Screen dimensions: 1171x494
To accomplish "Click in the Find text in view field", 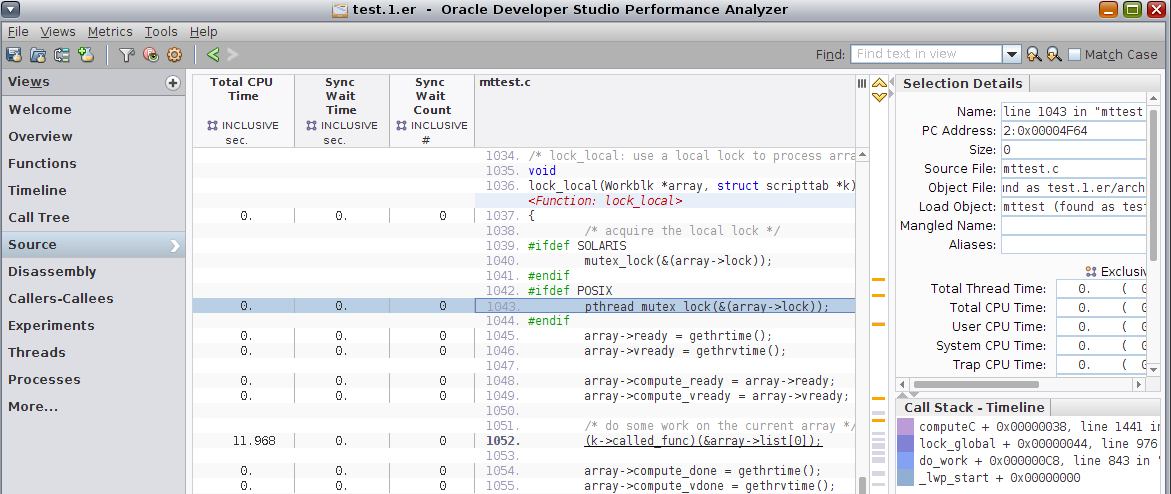I will click(x=926, y=54).
